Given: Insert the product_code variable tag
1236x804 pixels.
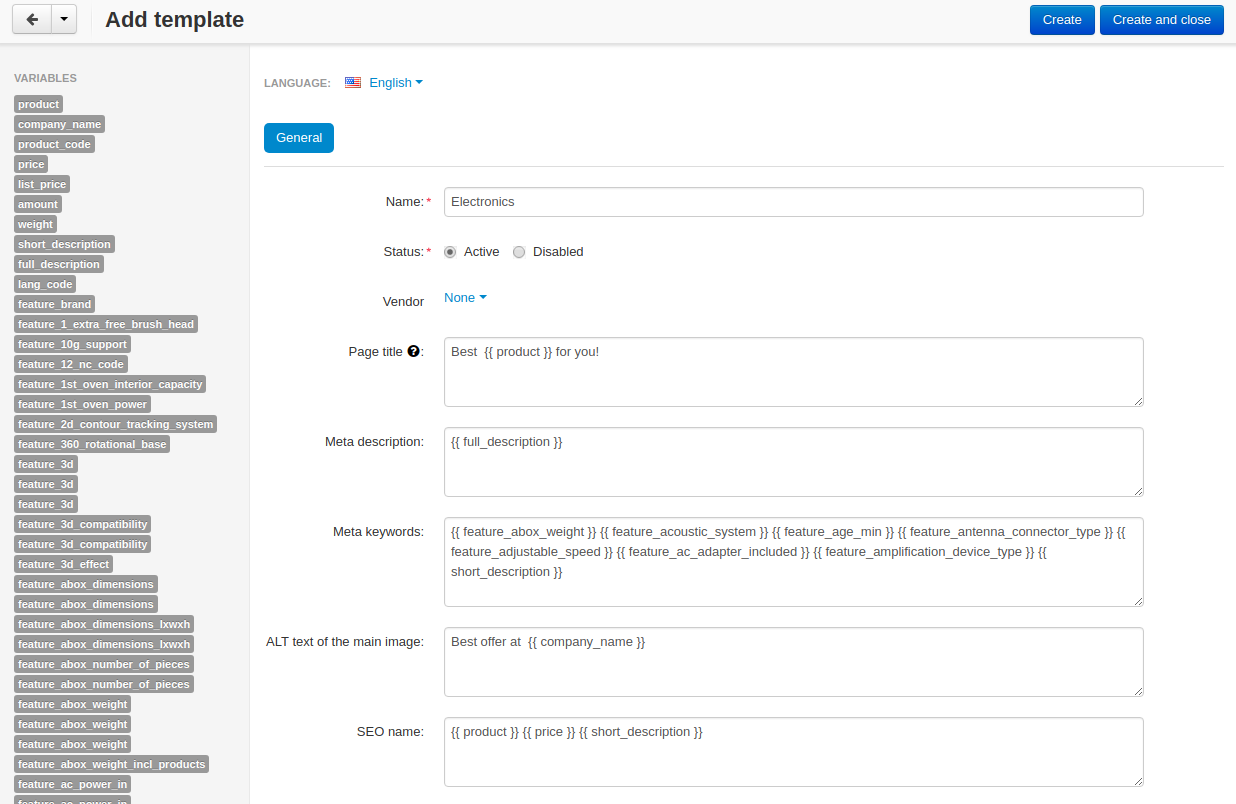Looking at the screenshot, I should 54,144.
